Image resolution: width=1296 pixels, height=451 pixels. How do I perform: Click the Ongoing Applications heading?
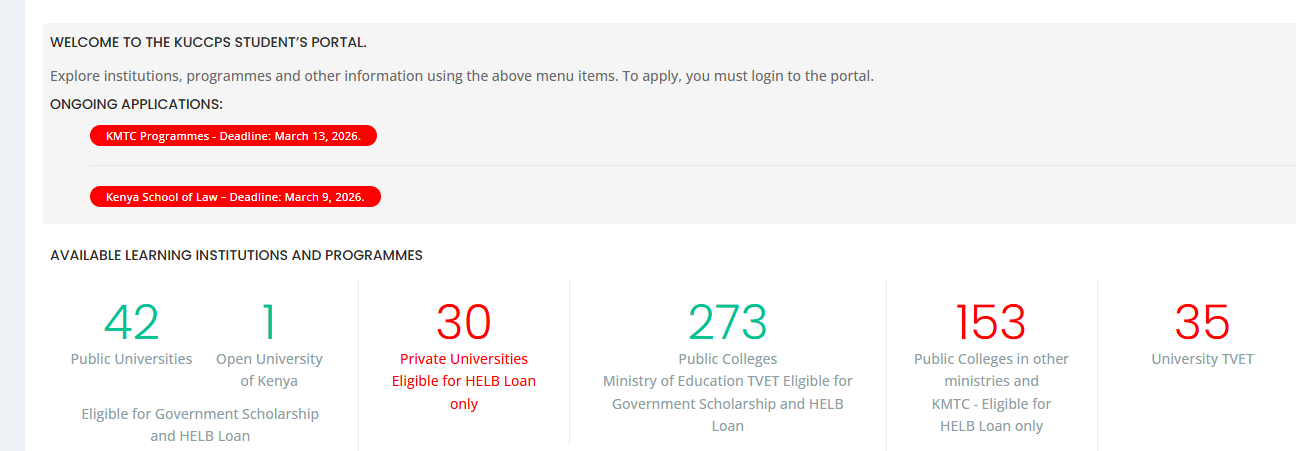136,104
